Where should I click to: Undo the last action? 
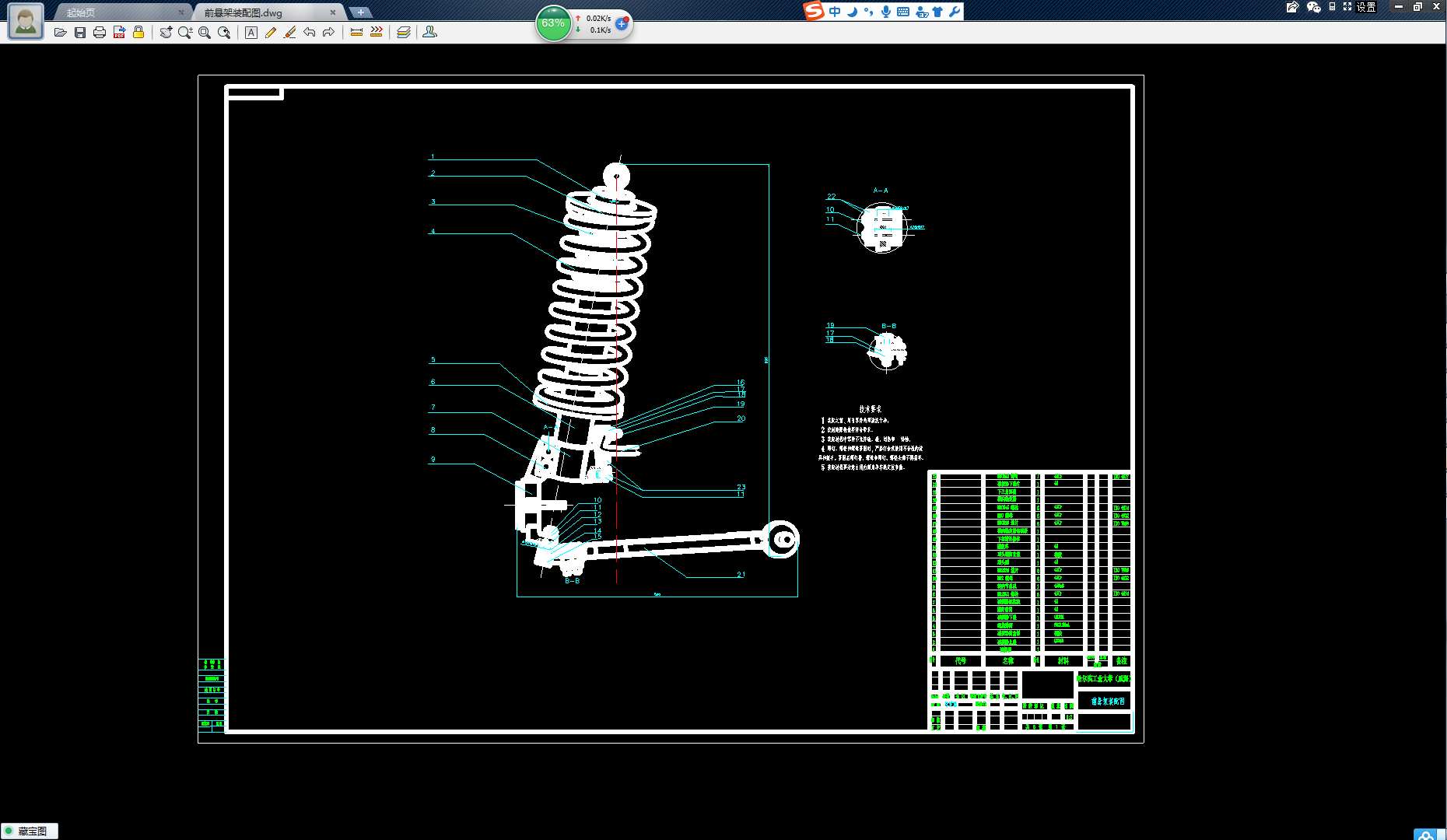[x=310, y=32]
